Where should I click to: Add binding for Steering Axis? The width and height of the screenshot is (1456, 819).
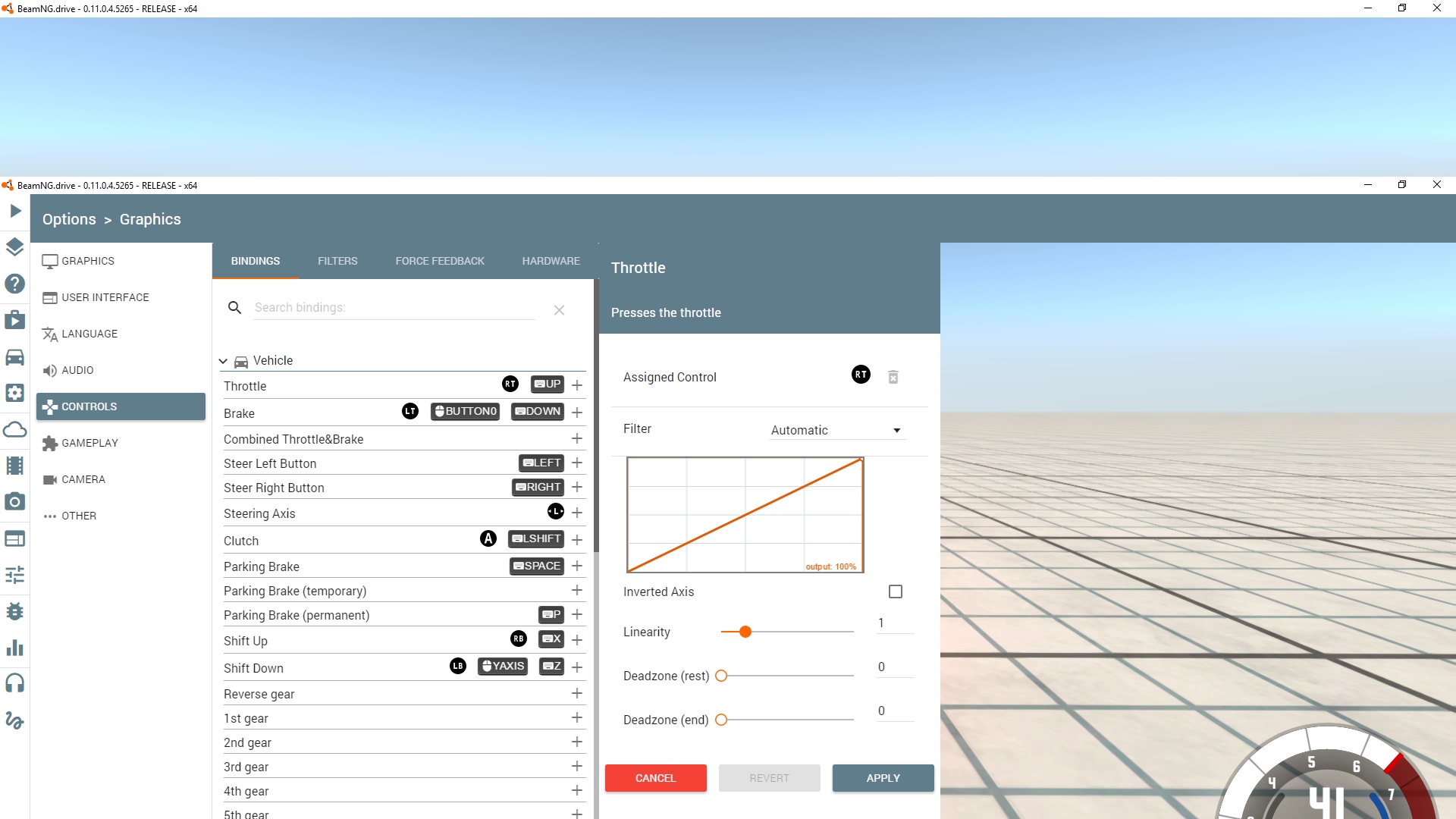click(x=577, y=513)
